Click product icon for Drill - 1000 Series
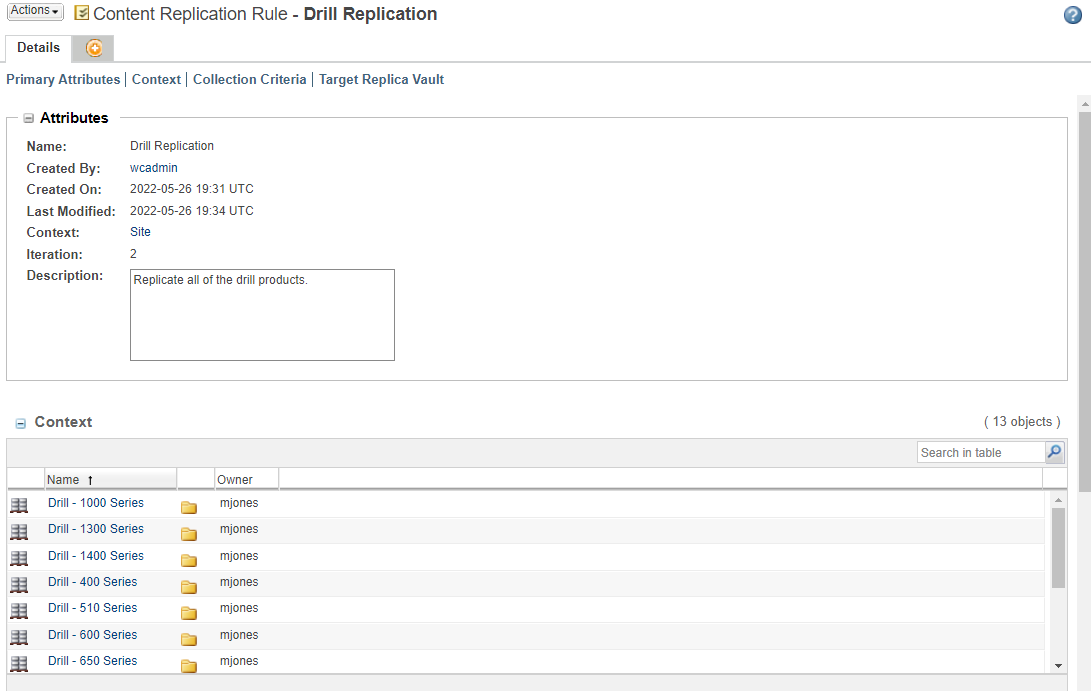Screen dimensions: 1091x691 tap(19, 505)
